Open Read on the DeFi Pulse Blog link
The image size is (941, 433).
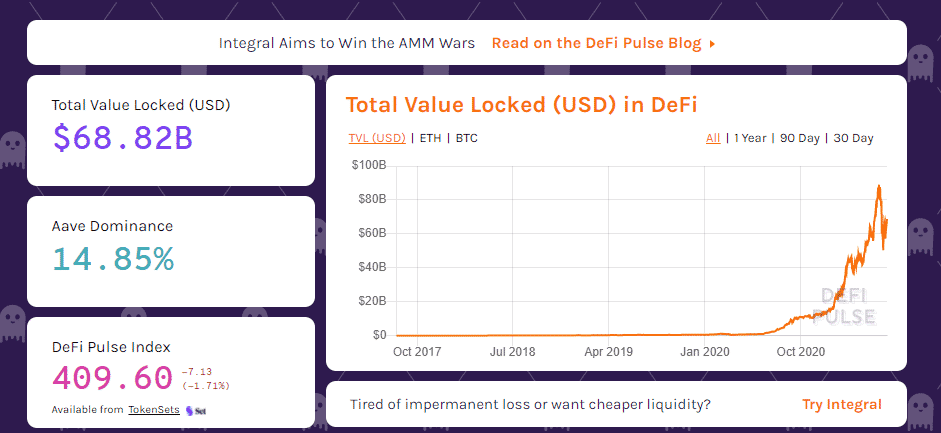tap(597, 44)
